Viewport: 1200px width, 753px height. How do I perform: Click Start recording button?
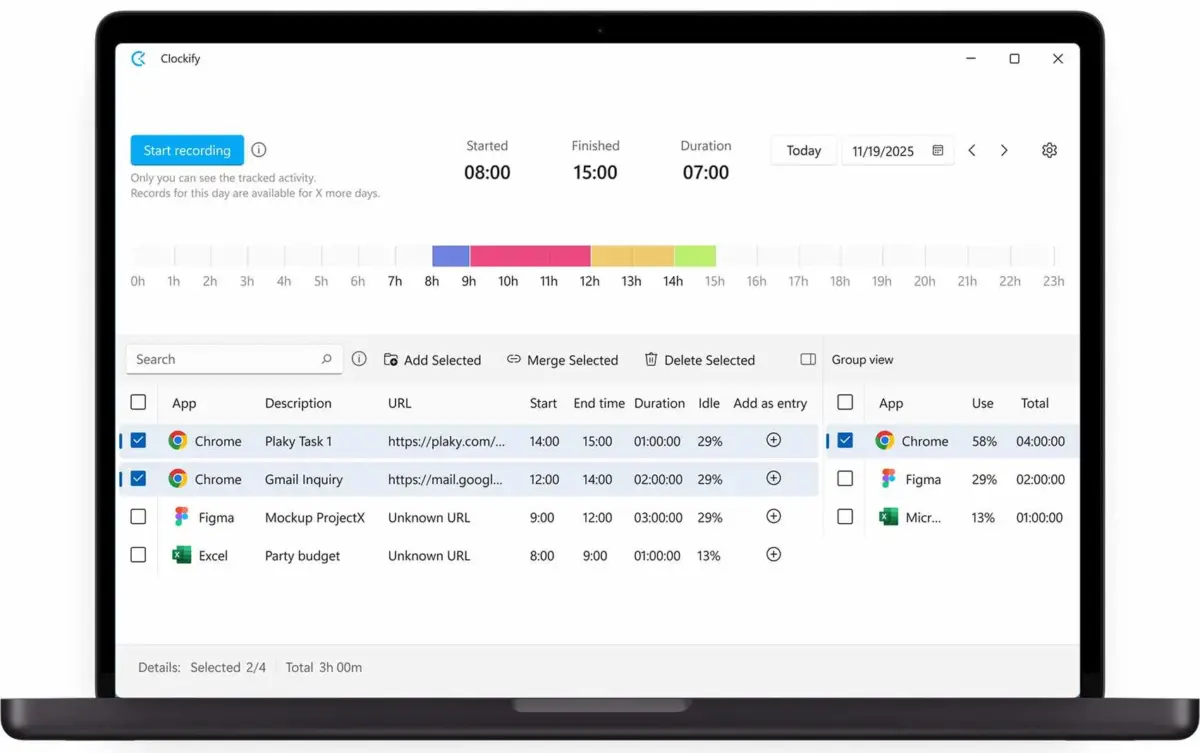pos(187,150)
